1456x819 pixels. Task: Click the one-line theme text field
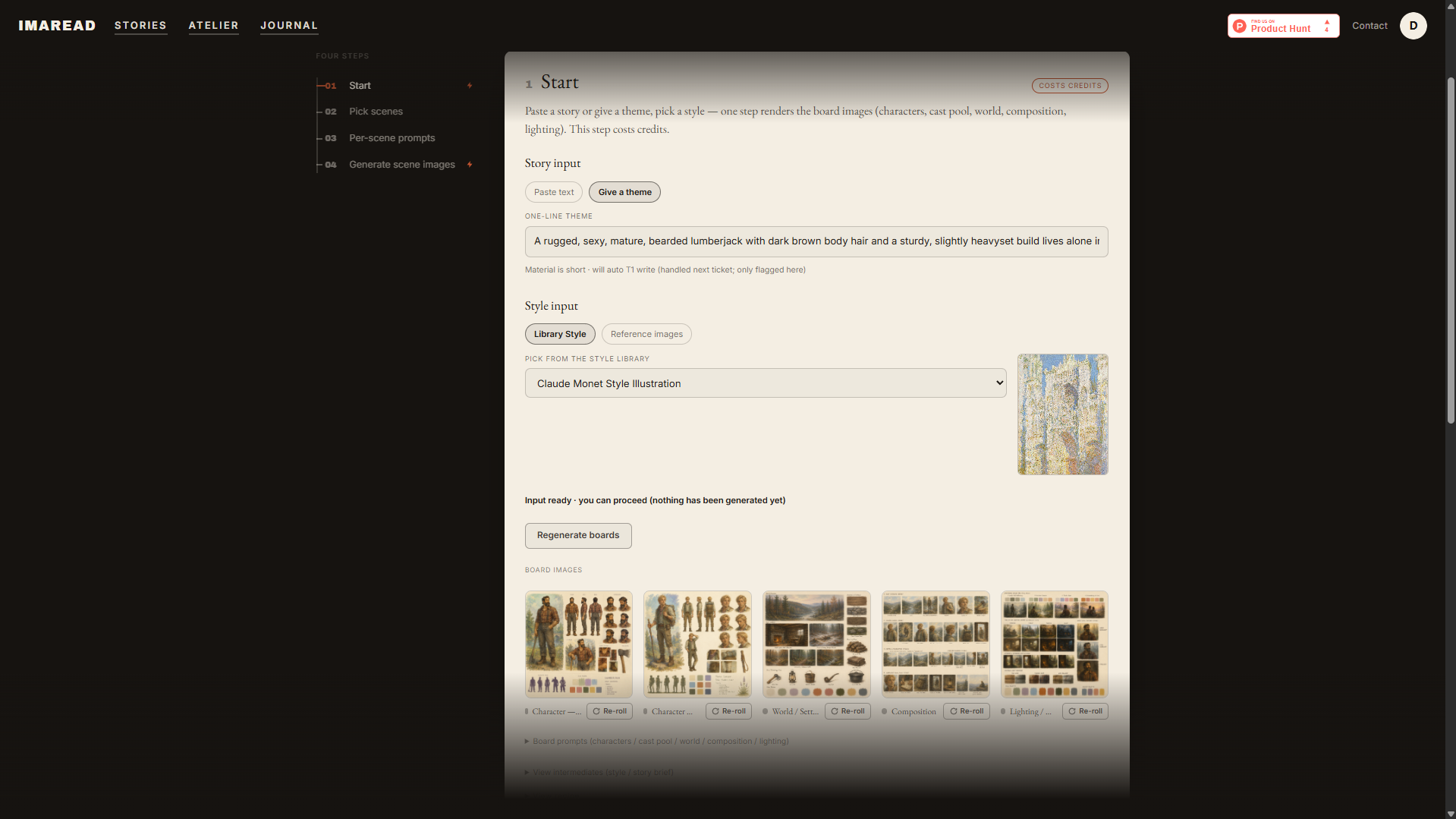pos(816,241)
